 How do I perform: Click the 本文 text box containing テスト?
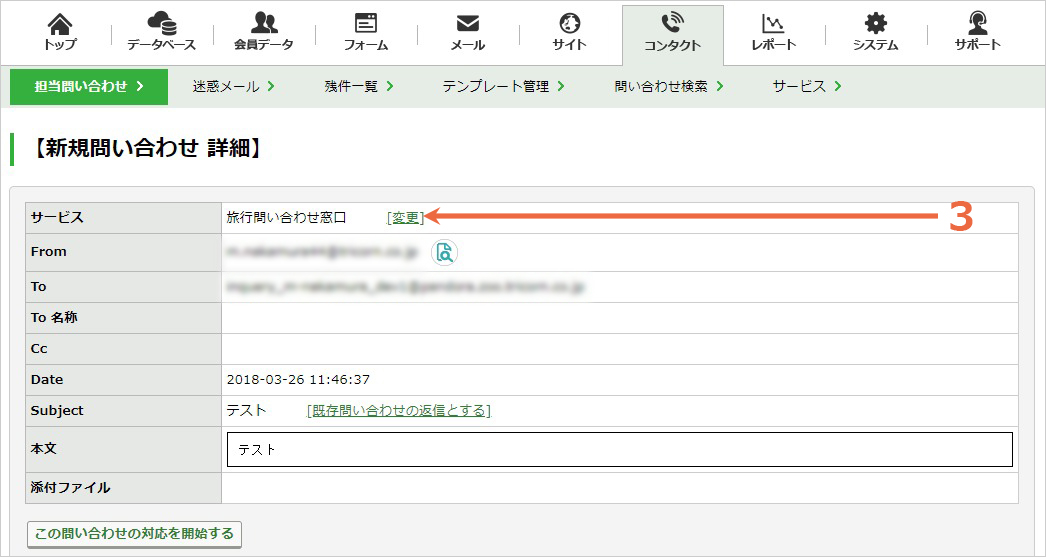[x=620, y=450]
